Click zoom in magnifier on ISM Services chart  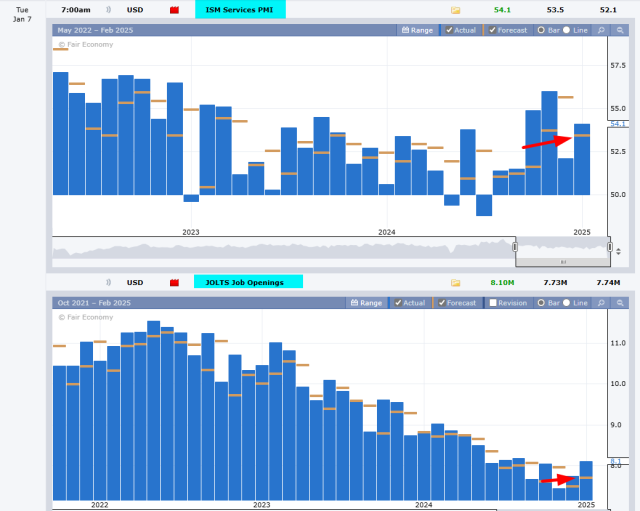[x=601, y=31]
